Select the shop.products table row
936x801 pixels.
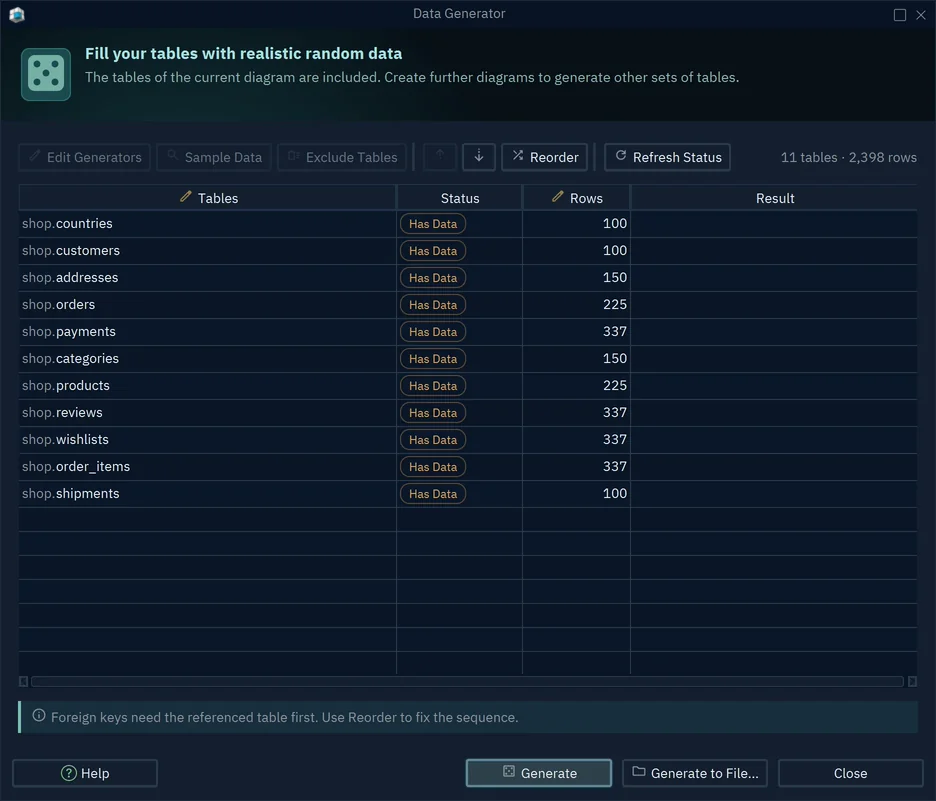(x=467, y=386)
